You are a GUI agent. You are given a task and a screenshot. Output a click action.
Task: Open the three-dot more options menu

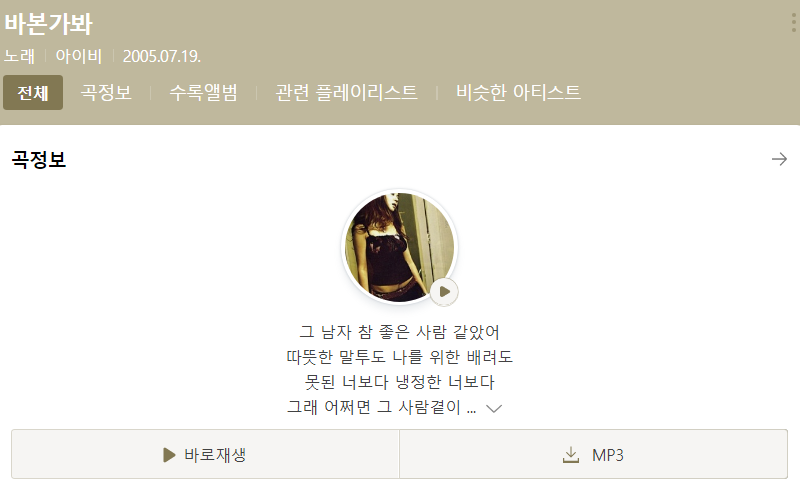(794, 23)
